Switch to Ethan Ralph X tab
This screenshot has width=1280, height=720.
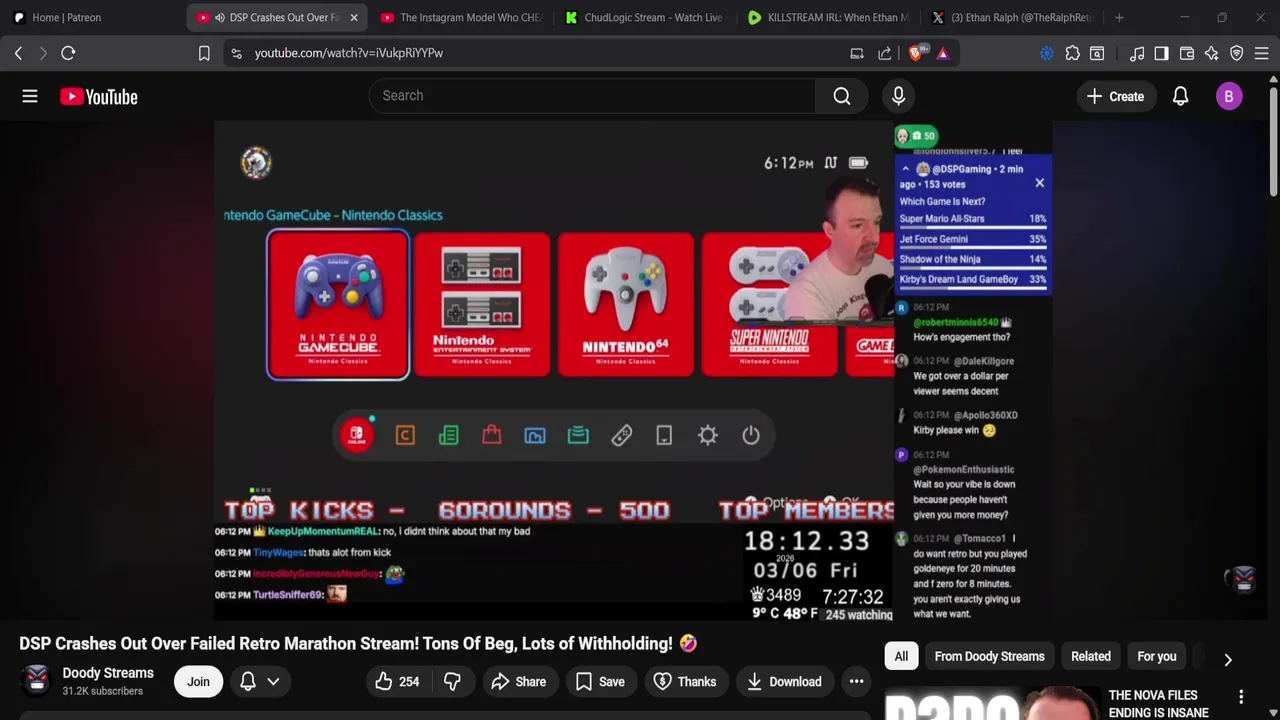(1012, 17)
